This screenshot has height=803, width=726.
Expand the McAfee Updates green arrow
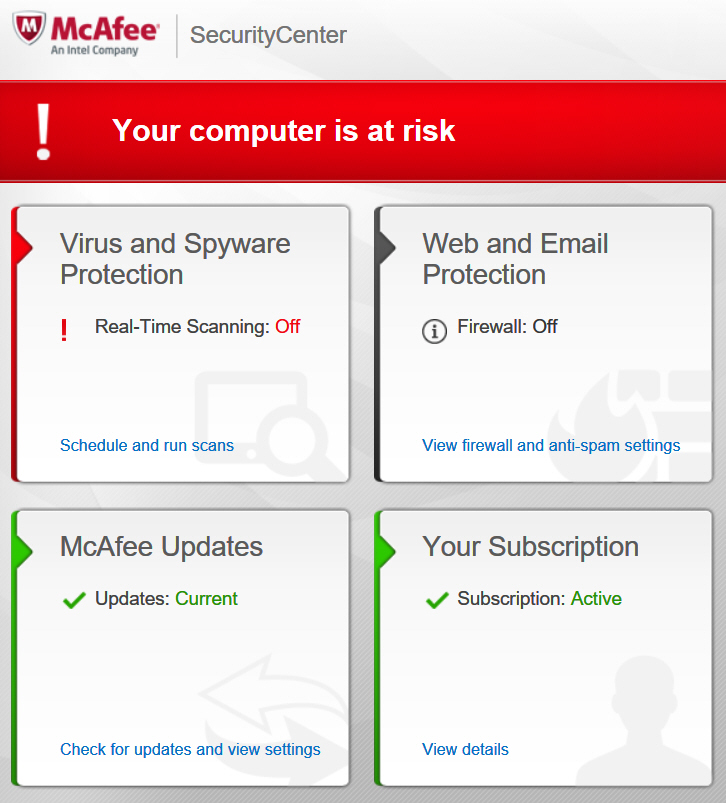click(23, 549)
